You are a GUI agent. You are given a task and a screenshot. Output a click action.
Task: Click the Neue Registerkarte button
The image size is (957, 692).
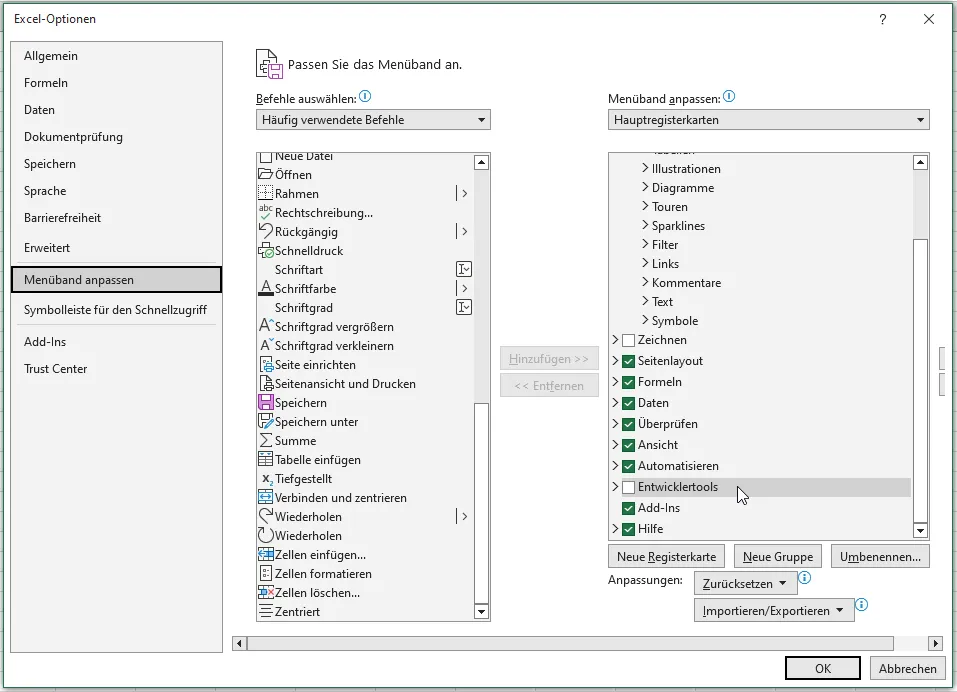[x=666, y=556]
